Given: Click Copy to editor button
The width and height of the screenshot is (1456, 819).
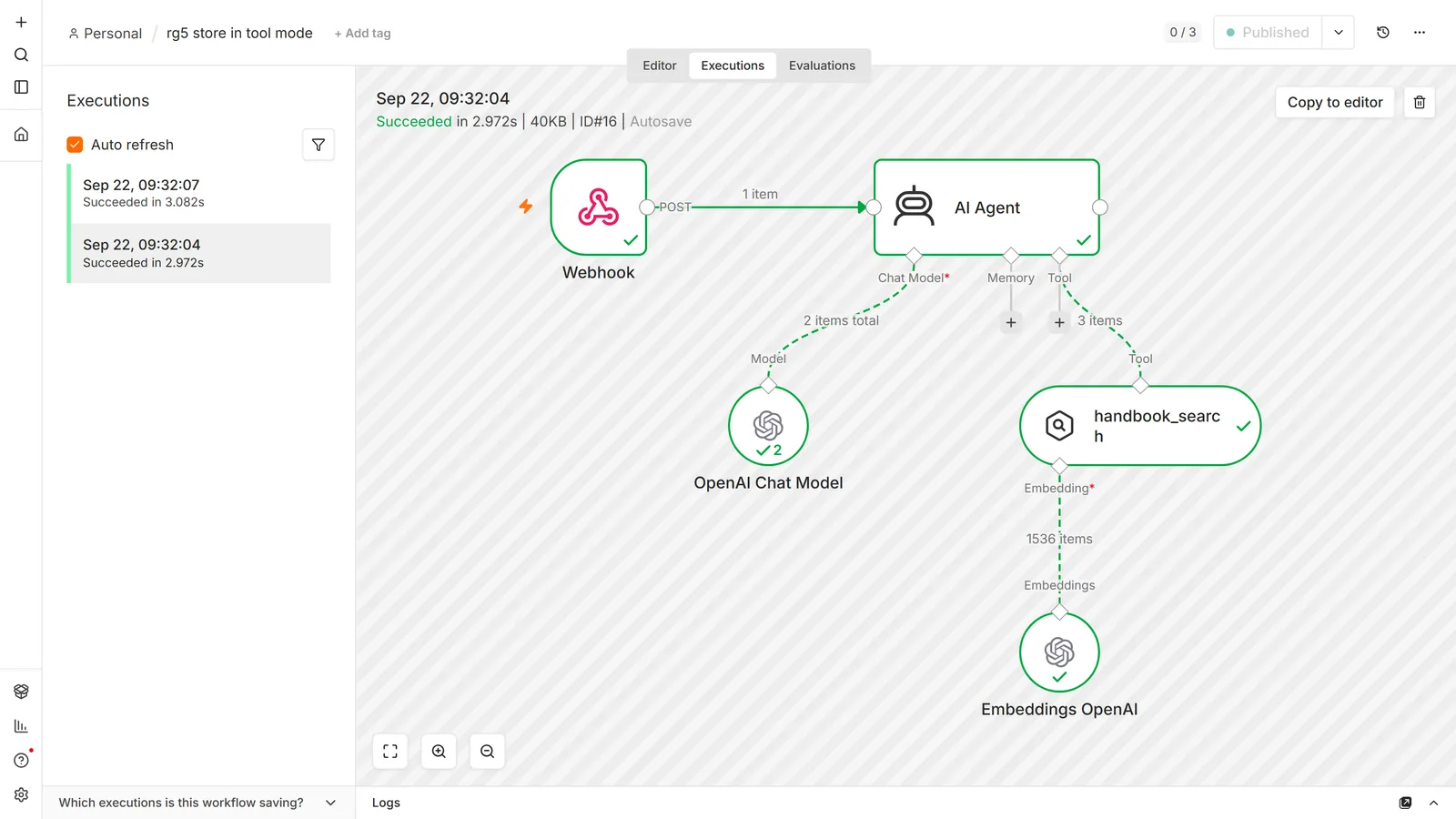Looking at the screenshot, I should pyautogui.click(x=1335, y=102).
